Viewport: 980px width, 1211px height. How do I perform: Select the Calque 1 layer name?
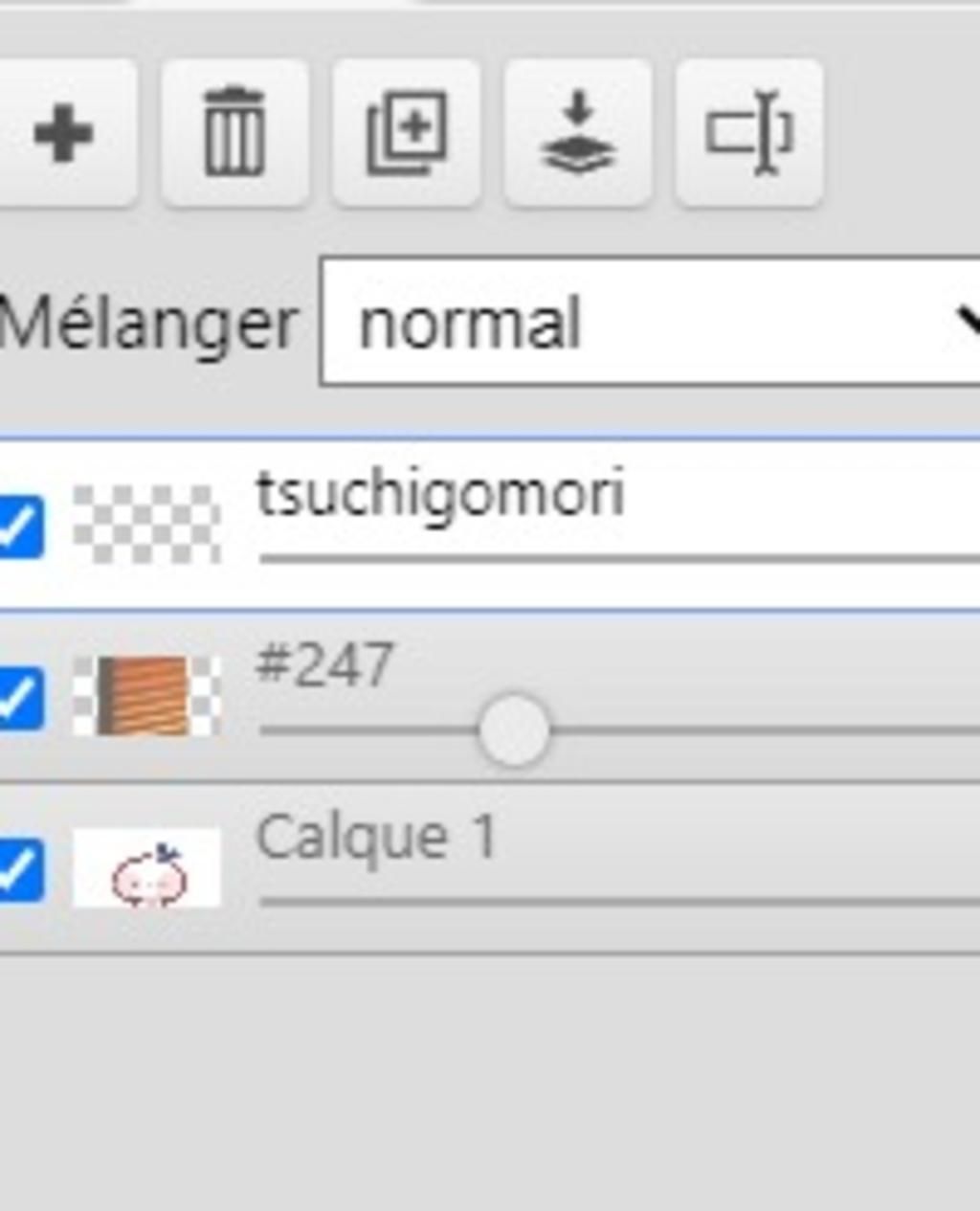click(x=376, y=838)
